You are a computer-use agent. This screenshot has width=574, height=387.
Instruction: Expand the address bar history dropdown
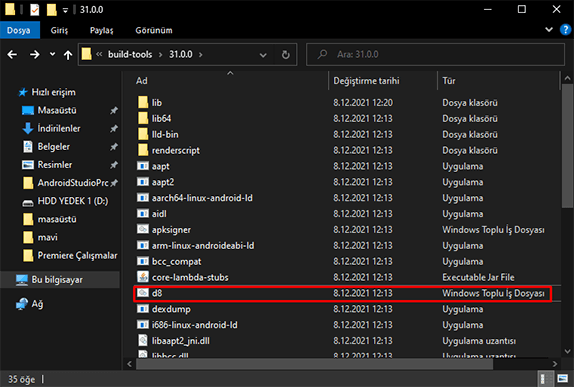[263, 55]
